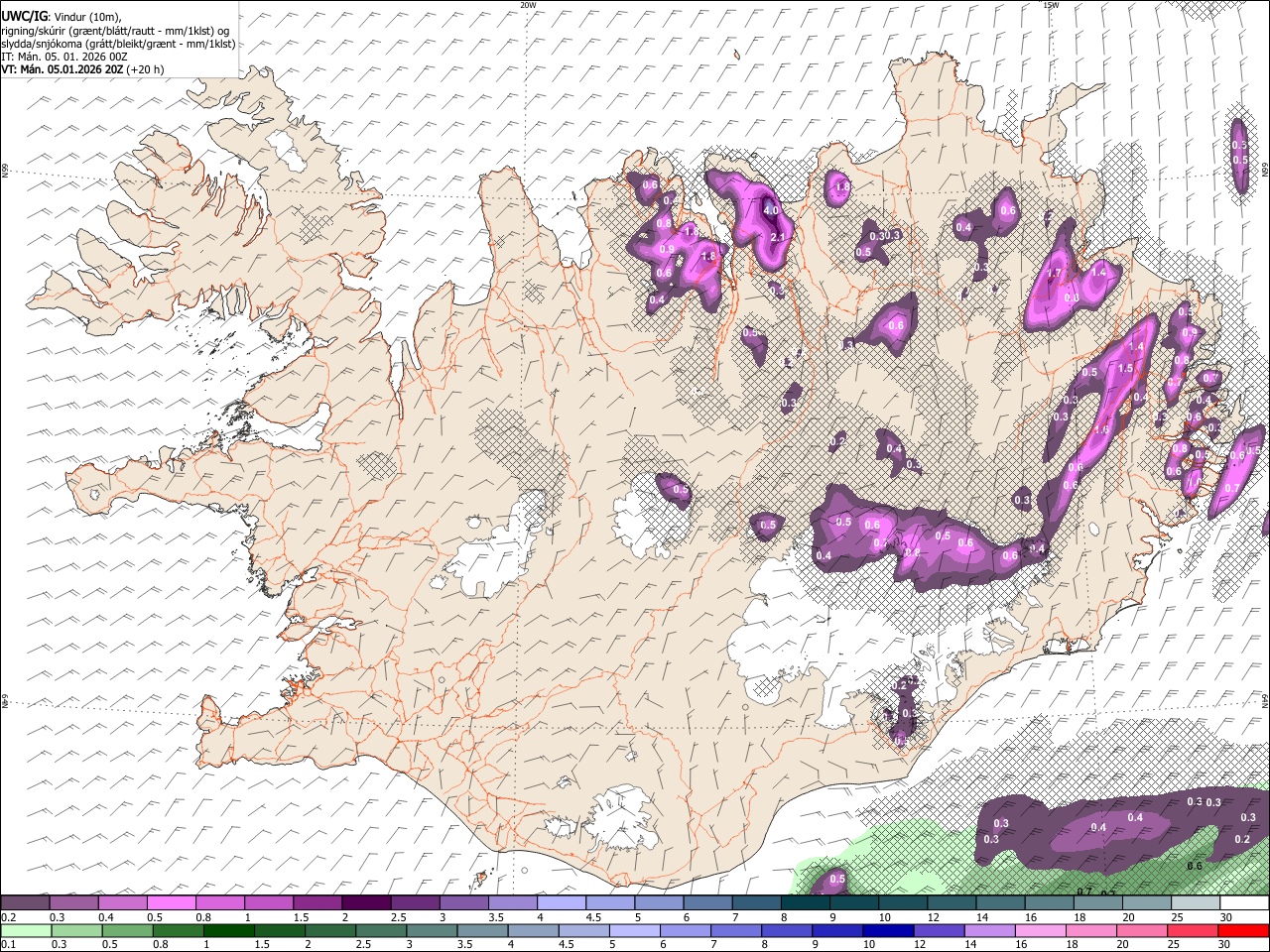Pick the white snow-scale swatch at 30
The height and width of the screenshot is (952, 1270).
pyautogui.click(x=1244, y=902)
